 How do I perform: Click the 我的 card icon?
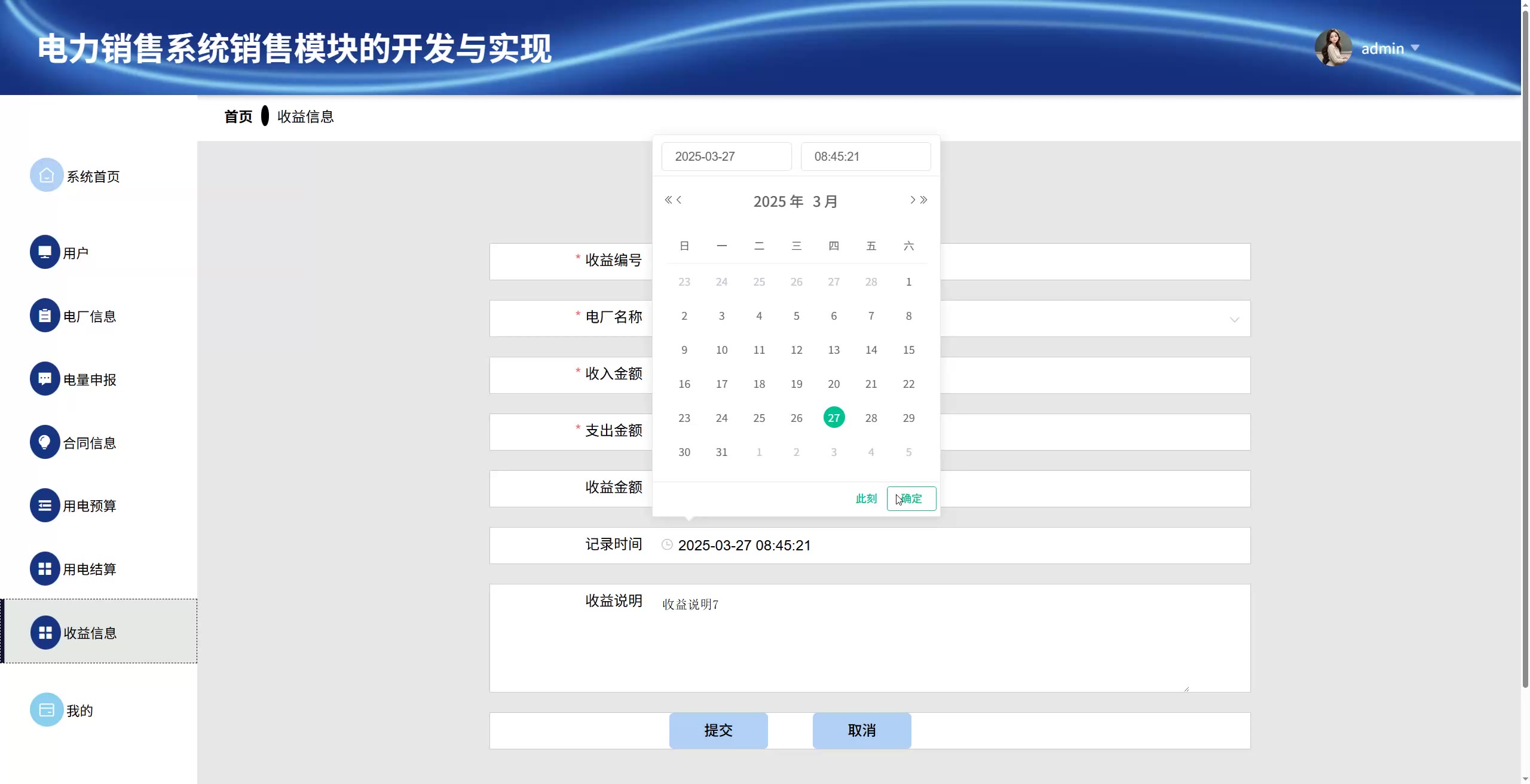click(x=47, y=710)
